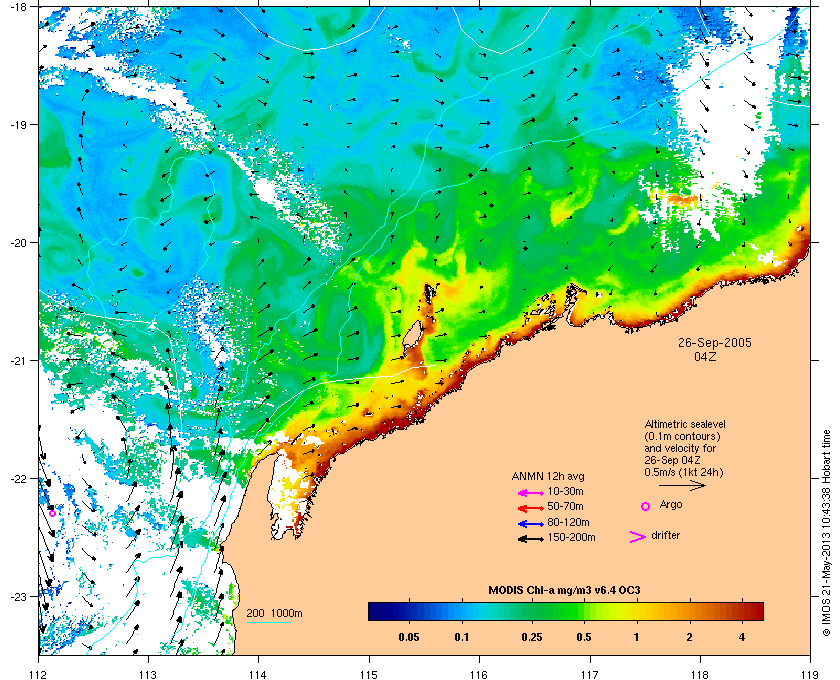Click the MODIS Chl-a mg/m3 v6.4 OC3 title
The width and height of the screenshot is (840, 680).
[564, 591]
